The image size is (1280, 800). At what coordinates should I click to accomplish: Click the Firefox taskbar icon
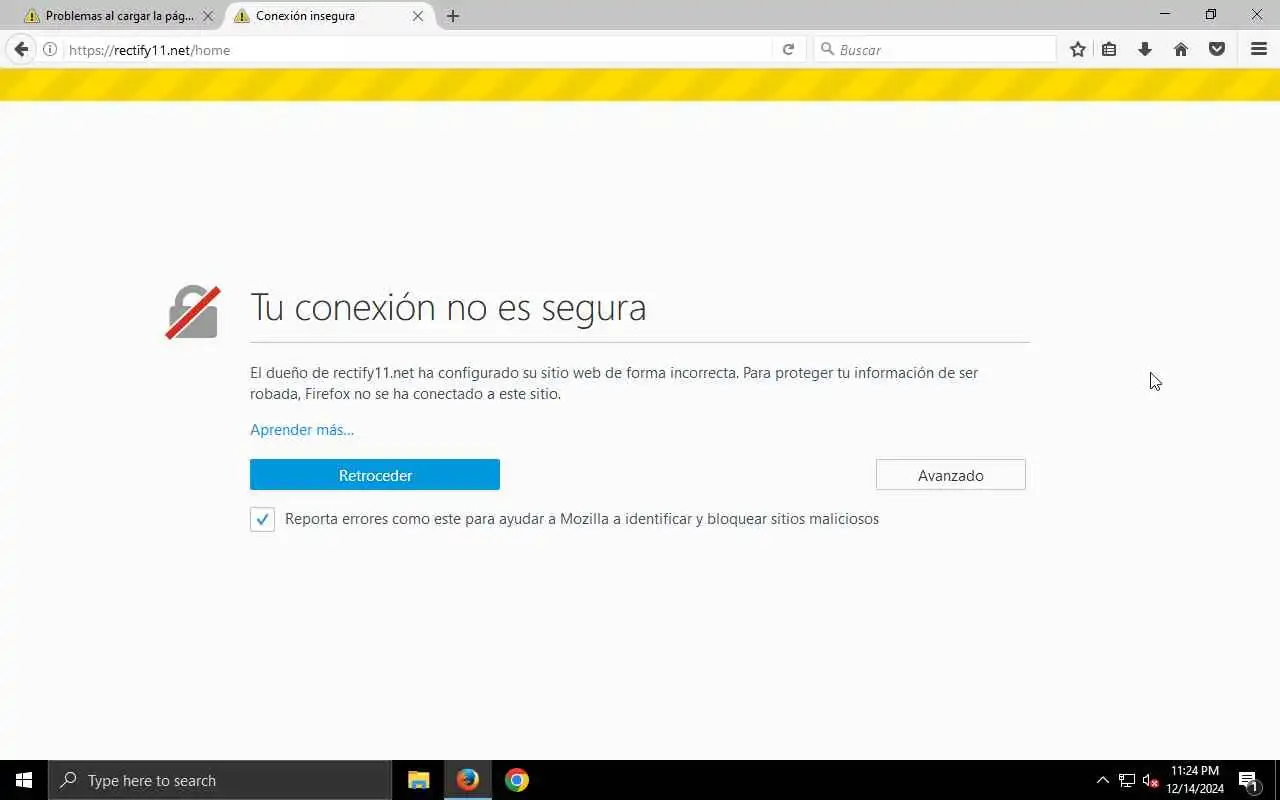(x=467, y=780)
